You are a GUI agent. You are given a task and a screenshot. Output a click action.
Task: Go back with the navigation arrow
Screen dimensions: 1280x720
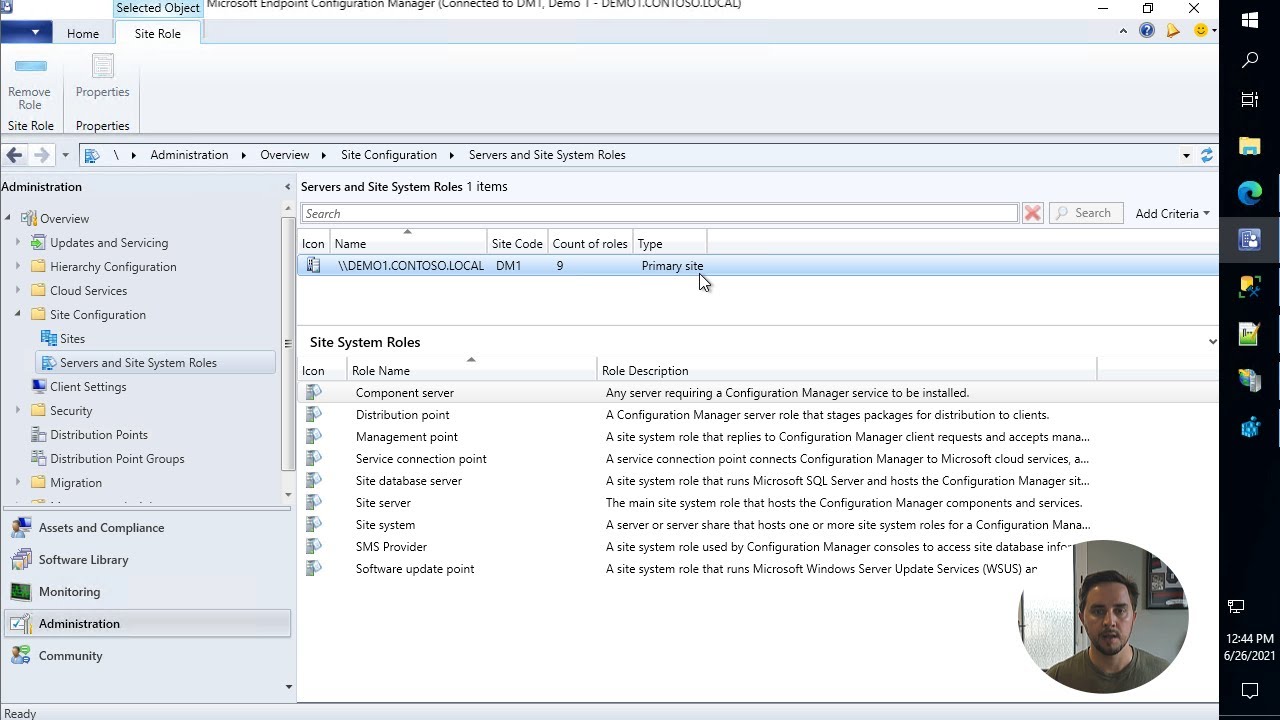pyautogui.click(x=14, y=155)
